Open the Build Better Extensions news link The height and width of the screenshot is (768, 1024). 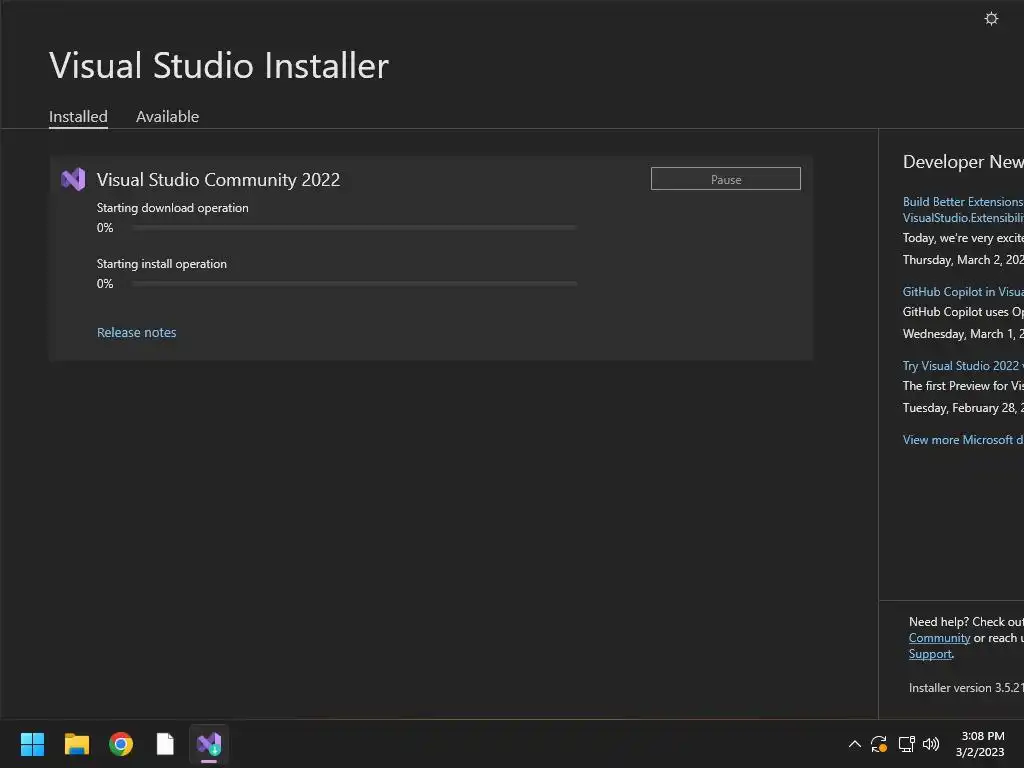pyautogui.click(x=963, y=210)
